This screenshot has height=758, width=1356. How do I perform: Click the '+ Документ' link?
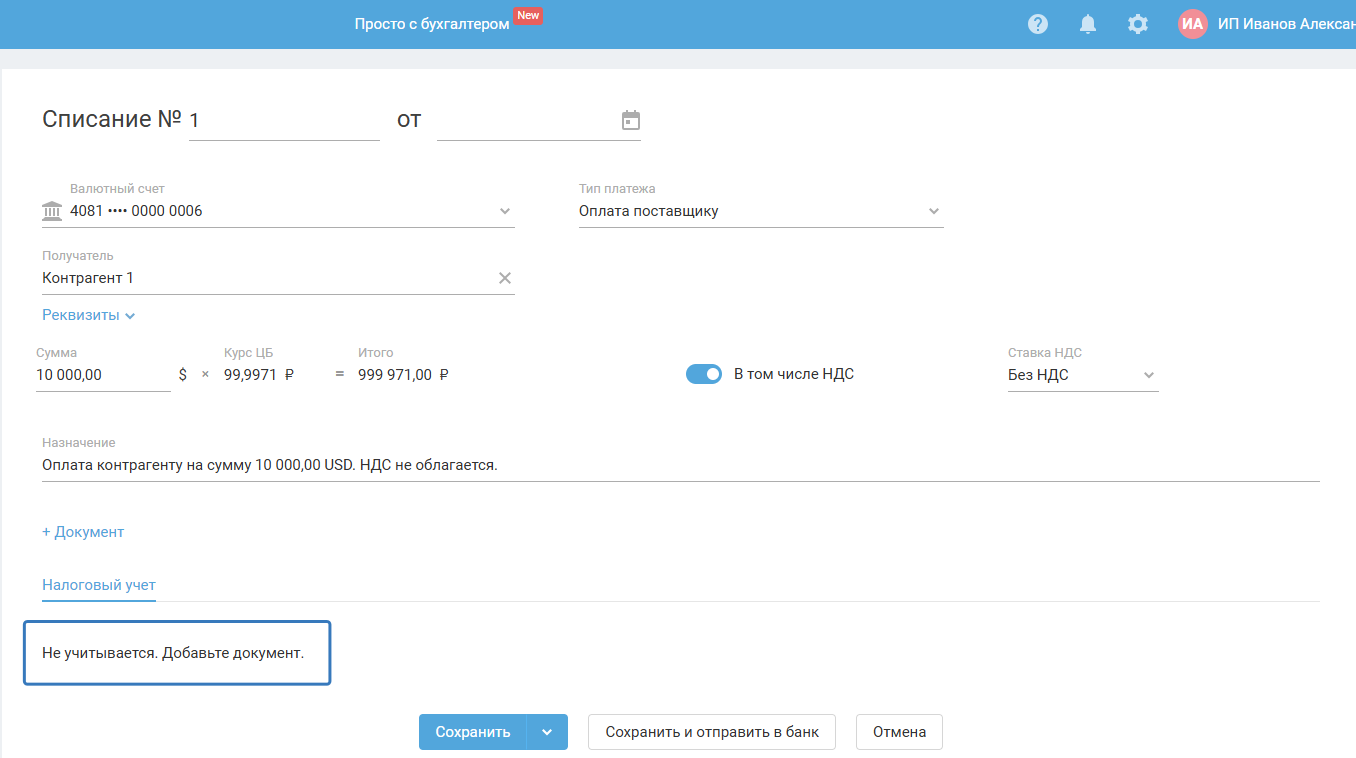(83, 532)
